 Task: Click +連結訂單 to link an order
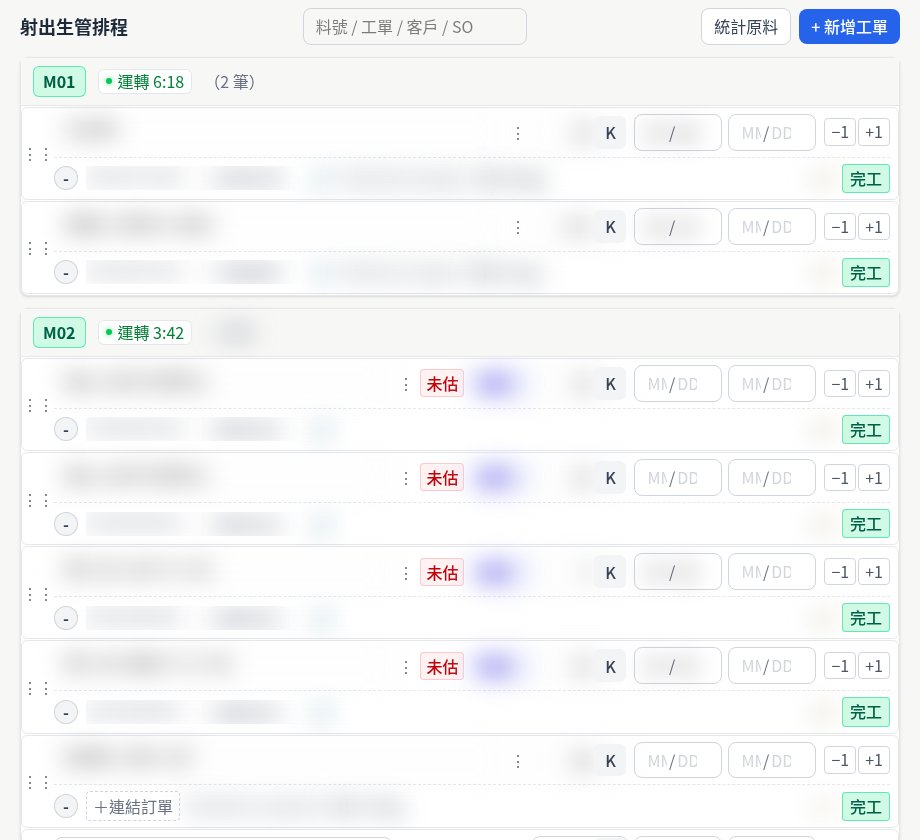click(133, 807)
